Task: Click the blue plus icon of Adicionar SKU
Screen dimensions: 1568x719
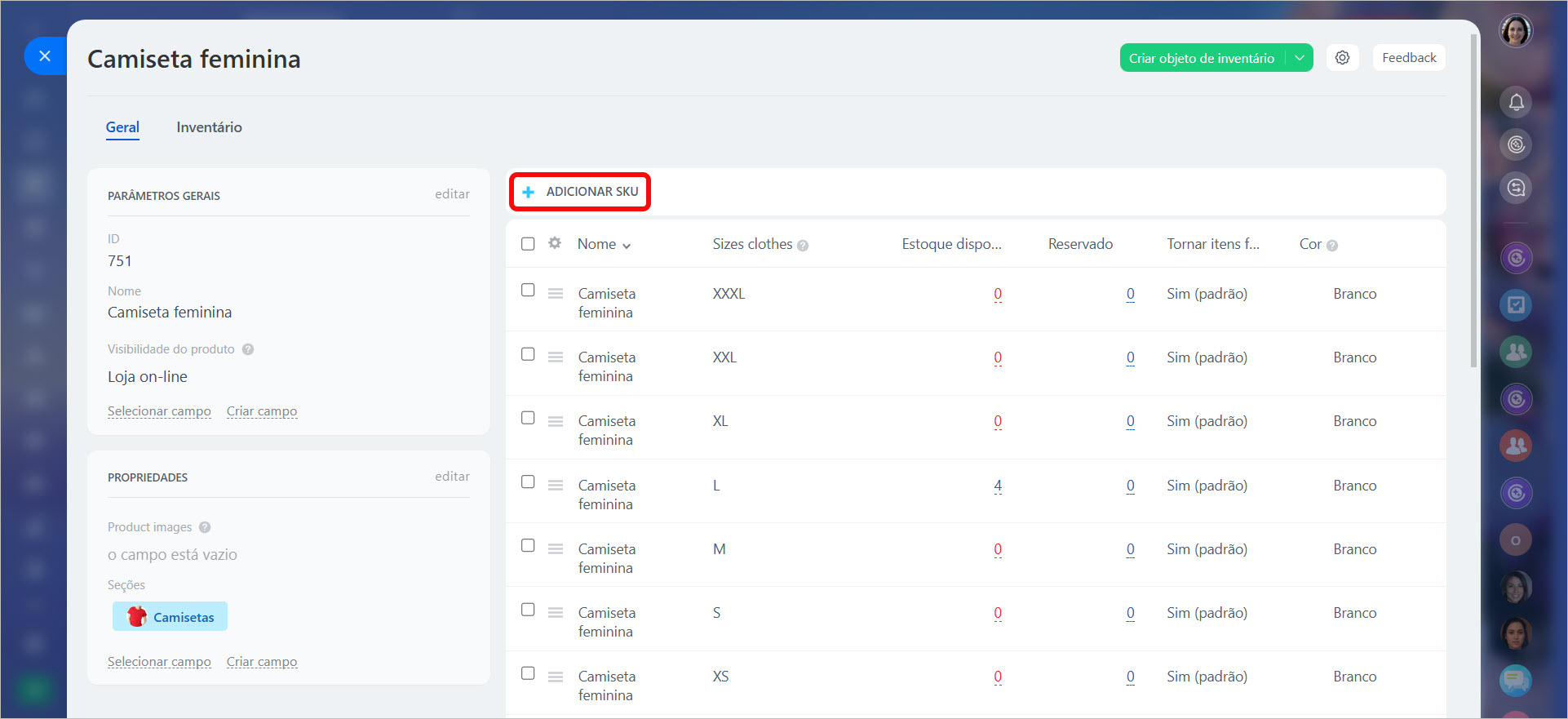Action: coord(528,192)
